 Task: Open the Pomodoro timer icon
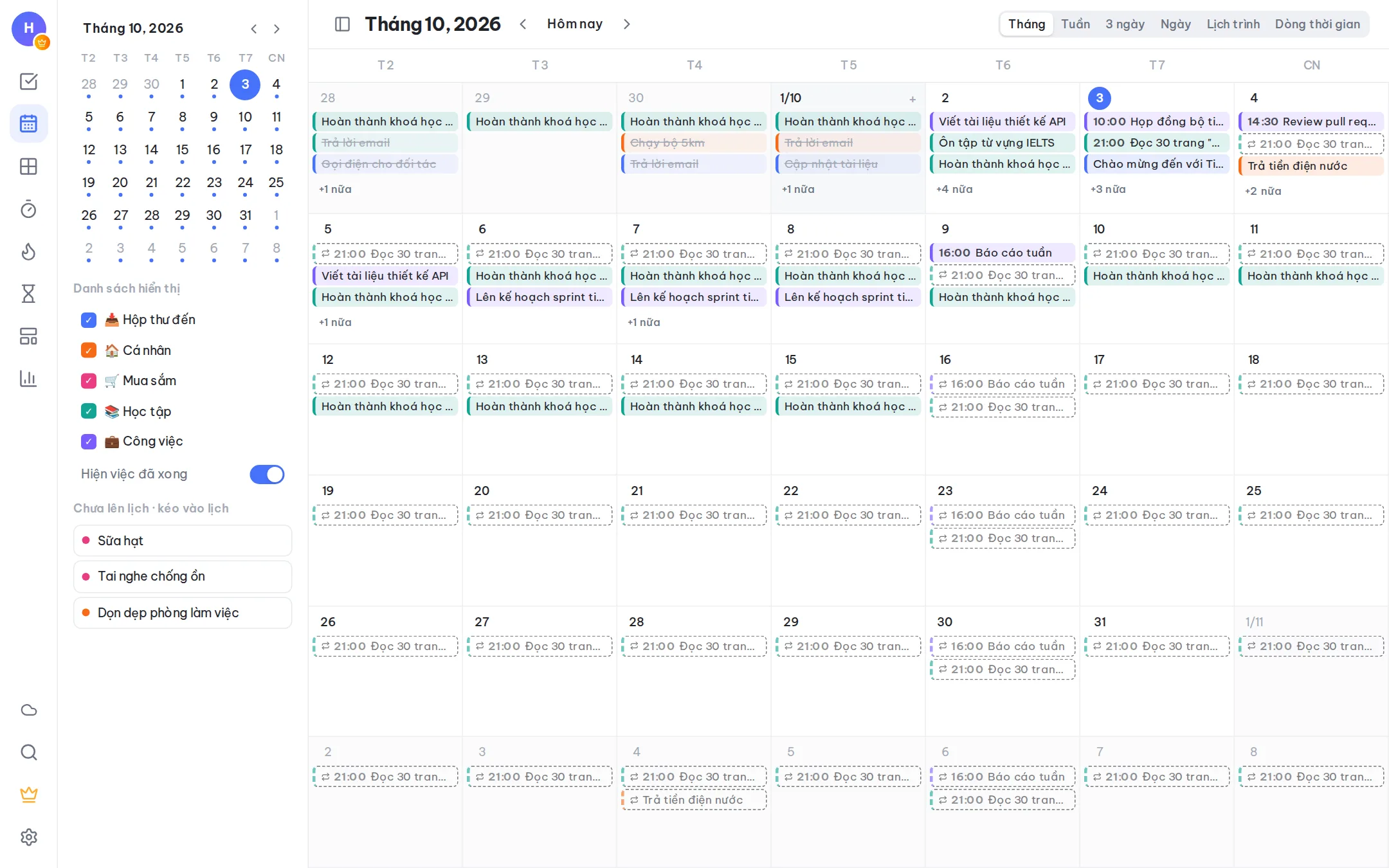pyautogui.click(x=28, y=209)
